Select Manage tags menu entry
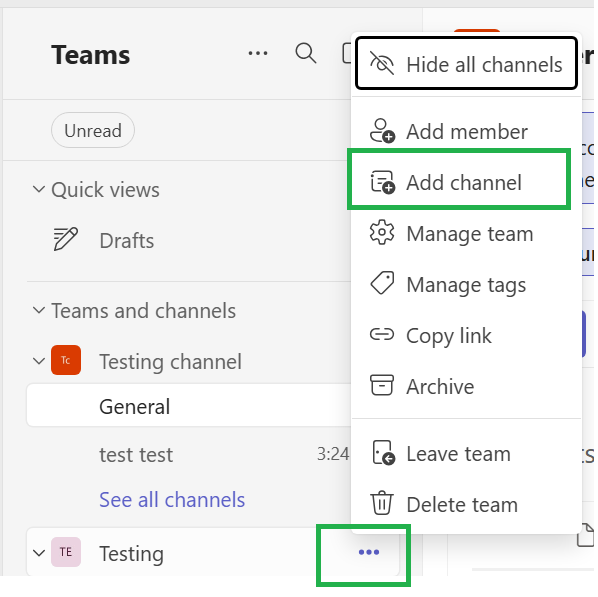The width and height of the screenshot is (598, 597). coord(466,284)
